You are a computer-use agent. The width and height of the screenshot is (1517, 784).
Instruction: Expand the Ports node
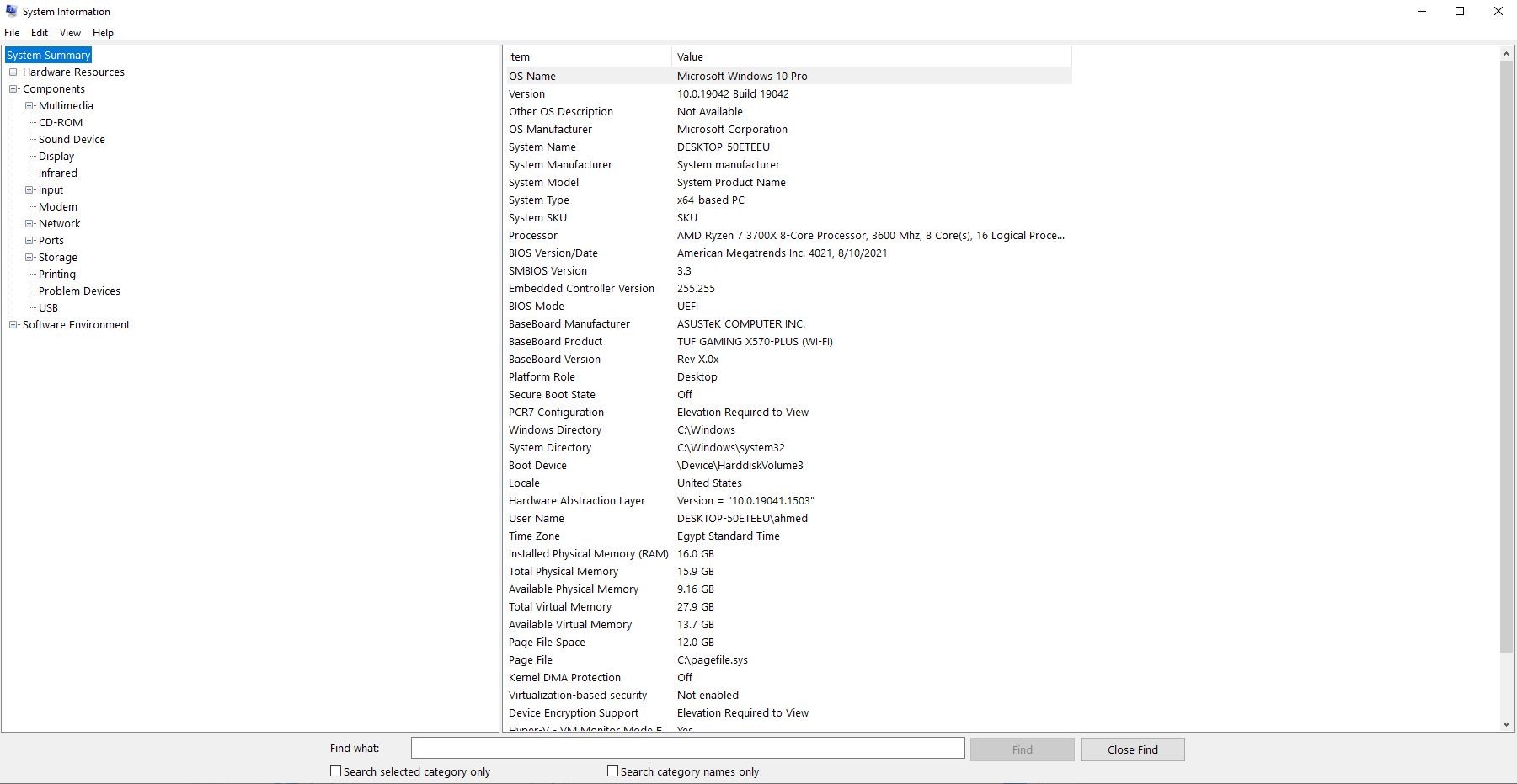point(29,241)
